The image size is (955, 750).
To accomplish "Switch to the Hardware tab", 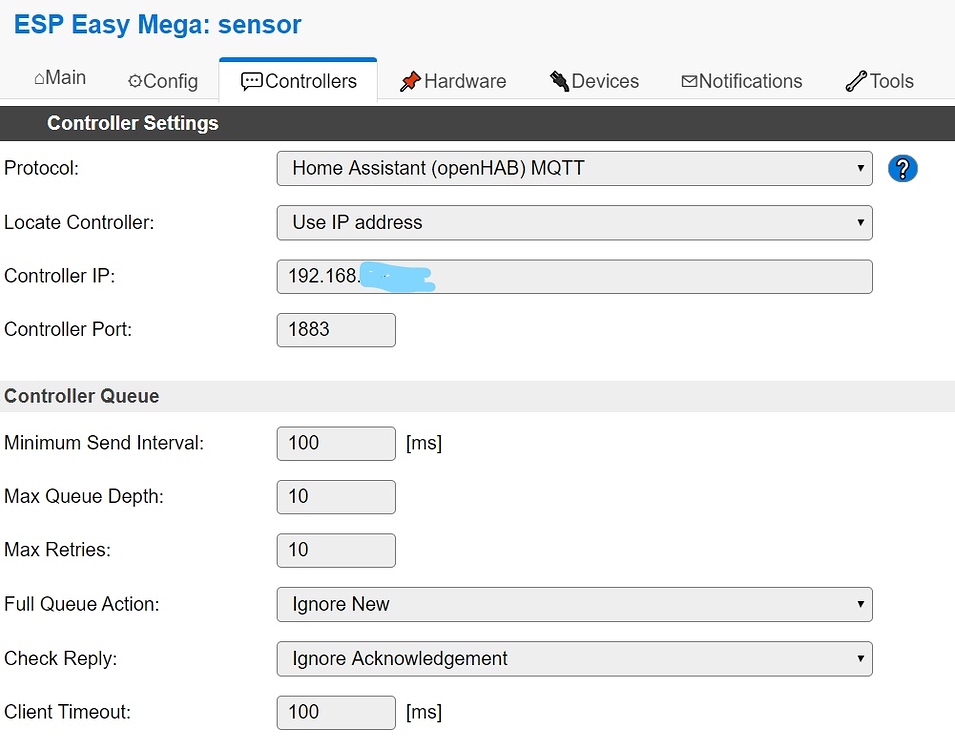I will (x=453, y=81).
